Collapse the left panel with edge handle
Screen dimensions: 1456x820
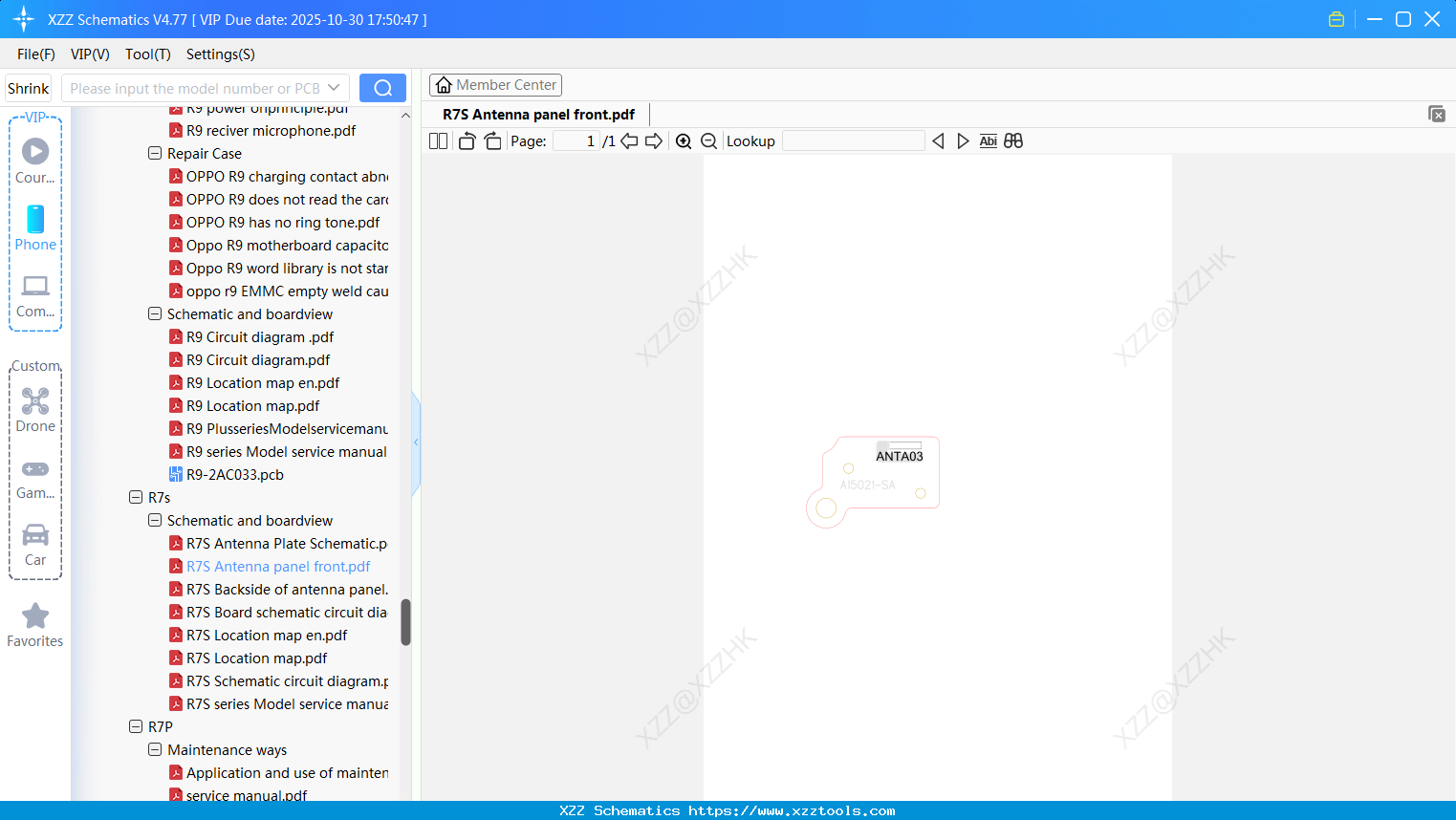point(416,442)
